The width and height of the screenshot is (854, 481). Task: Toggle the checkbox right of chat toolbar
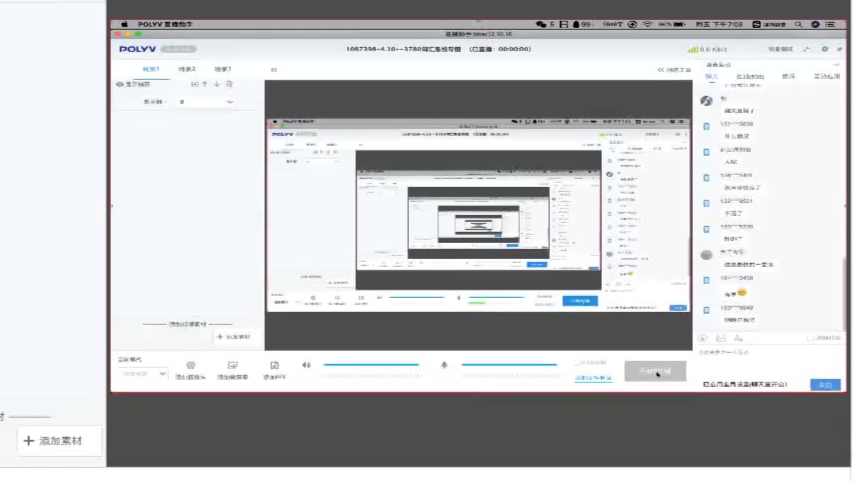tap(810, 338)
